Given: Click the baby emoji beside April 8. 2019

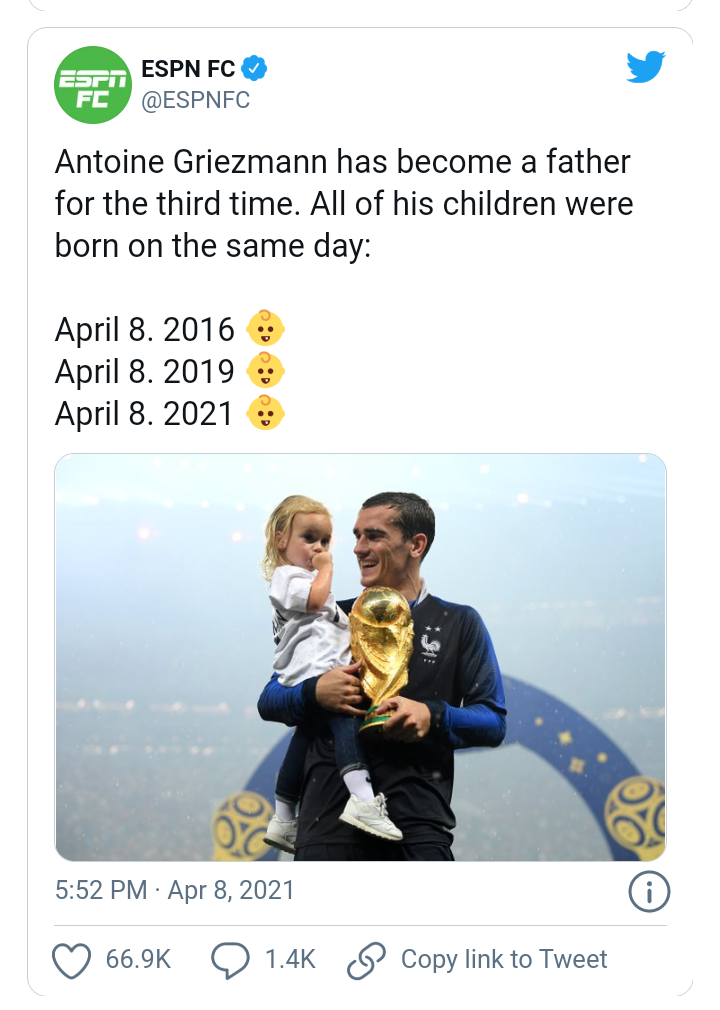Looking at the screenshot, I should pos(266,371).
